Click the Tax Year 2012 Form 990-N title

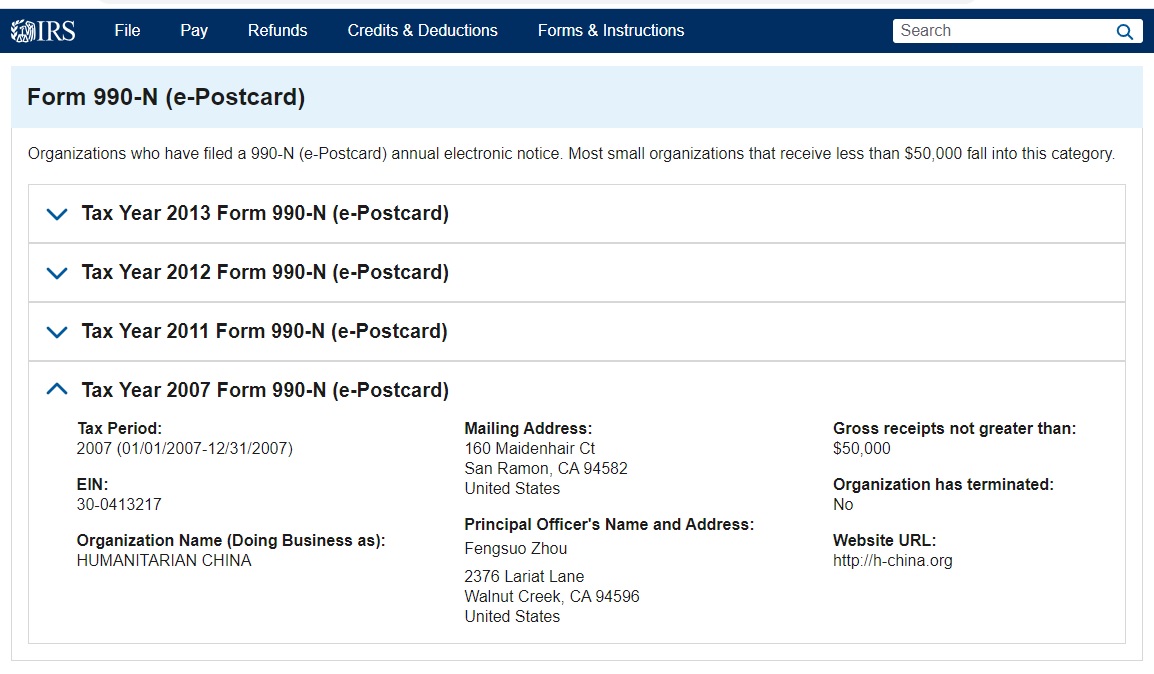pyautogui.click(x=265, y=273)
